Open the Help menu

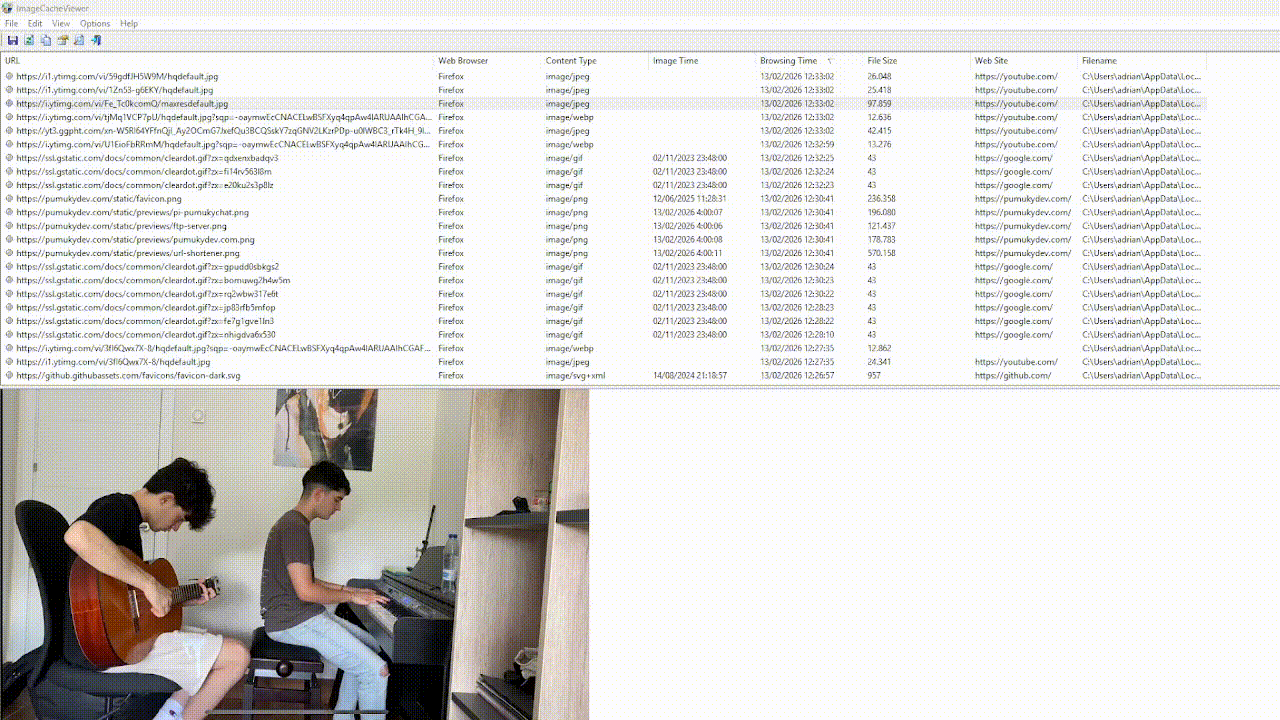(129, 23)
